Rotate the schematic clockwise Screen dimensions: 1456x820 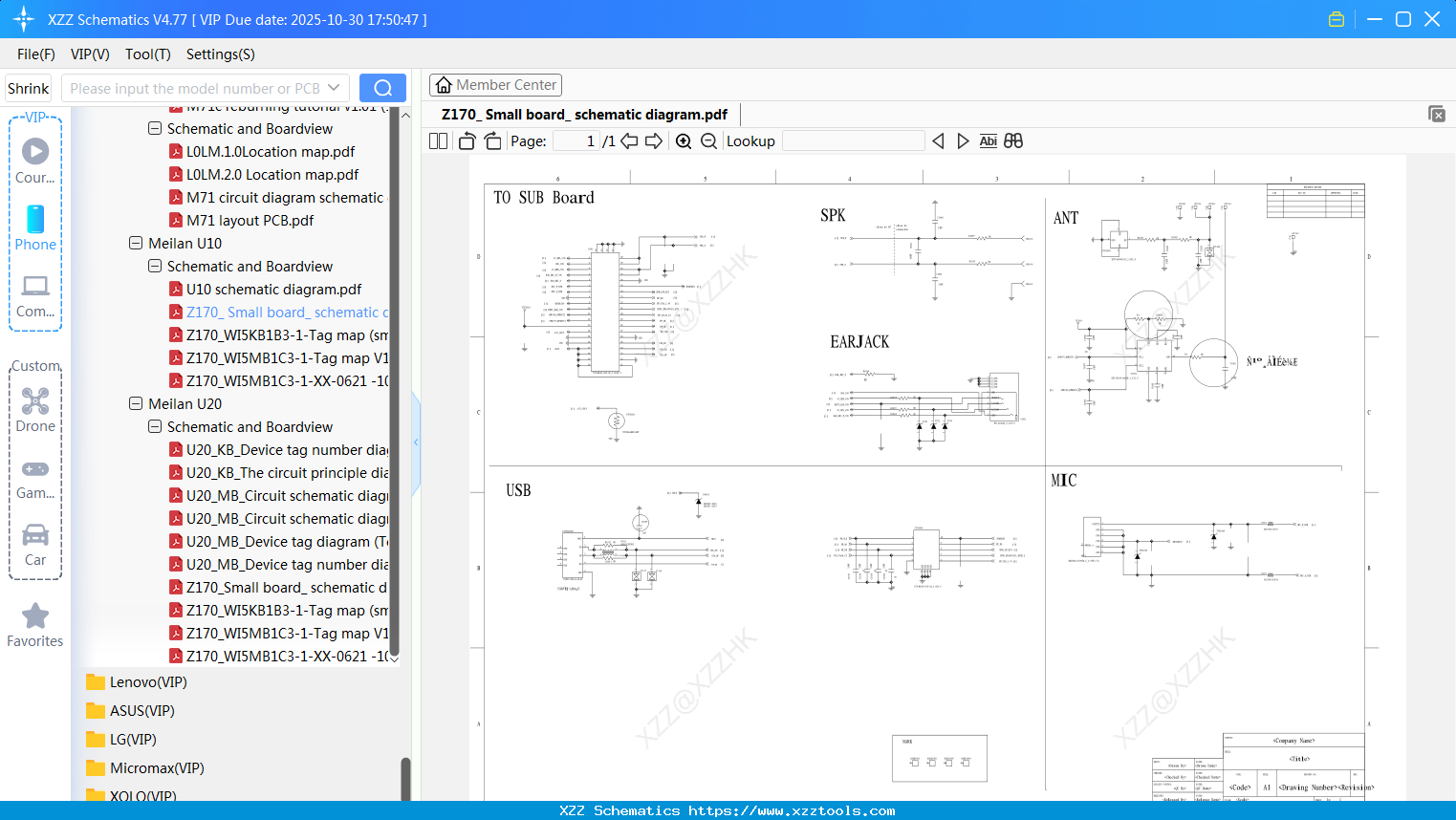491,140
